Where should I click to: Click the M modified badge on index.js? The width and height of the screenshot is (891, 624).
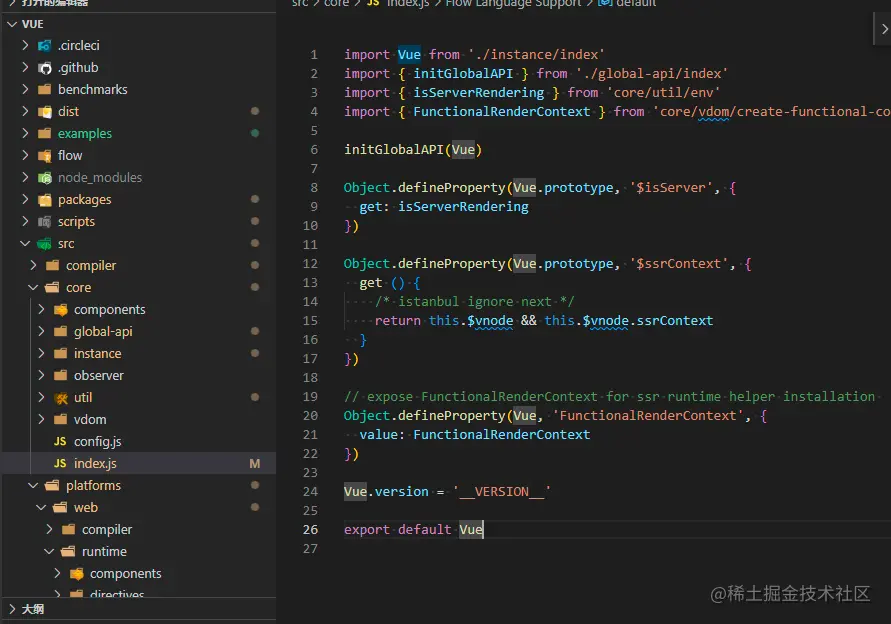(x=255, y=464)
